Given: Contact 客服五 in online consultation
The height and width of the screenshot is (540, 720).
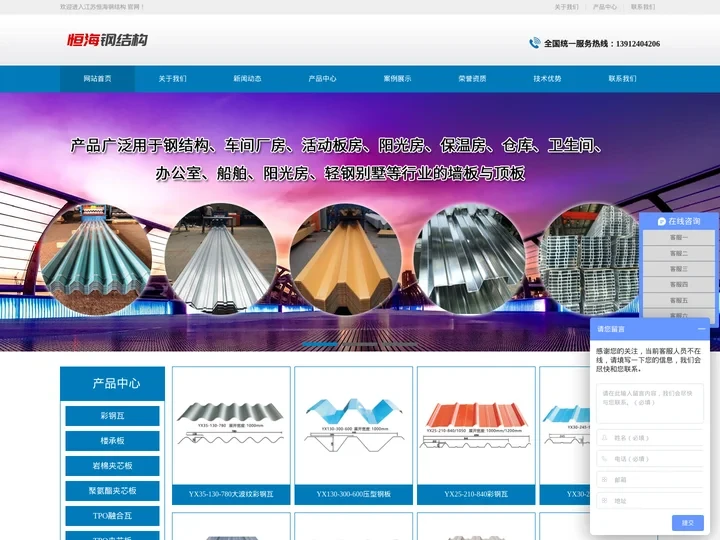Looking at the screenshot, I should [x=679, y=300].
